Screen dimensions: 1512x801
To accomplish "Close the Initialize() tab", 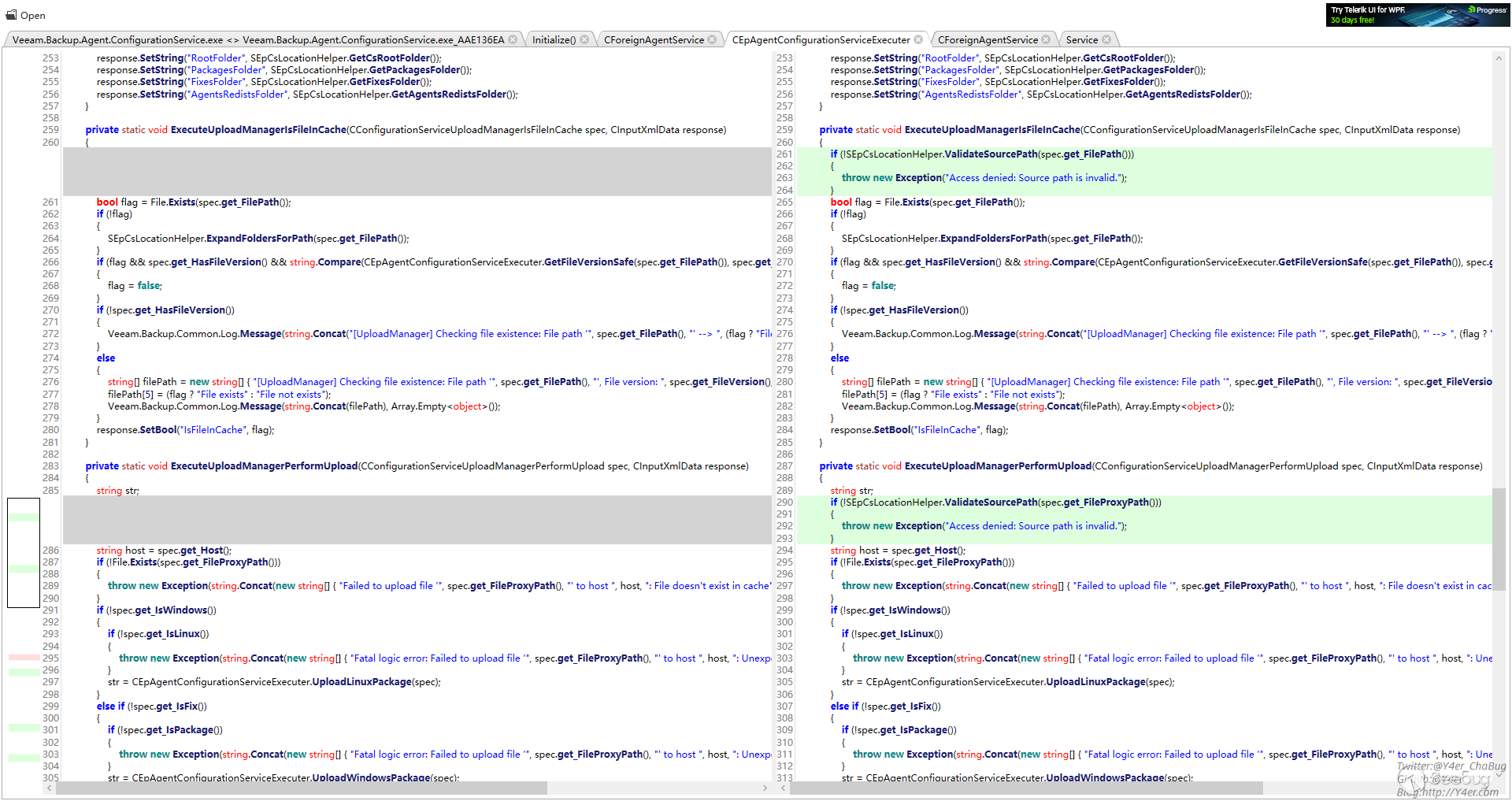I will coord(584,39).
